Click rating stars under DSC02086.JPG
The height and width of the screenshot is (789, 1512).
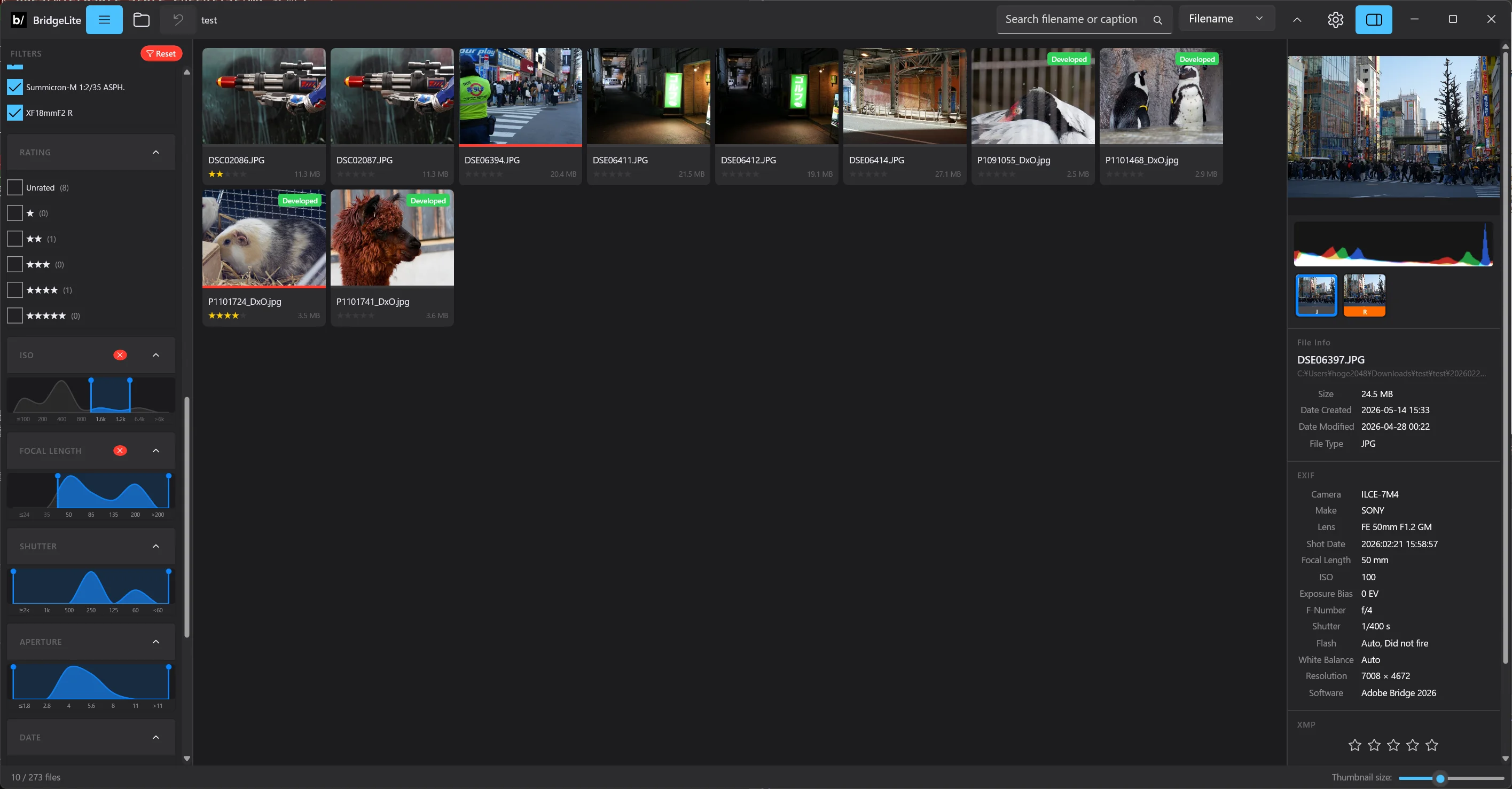pos(228,174)
